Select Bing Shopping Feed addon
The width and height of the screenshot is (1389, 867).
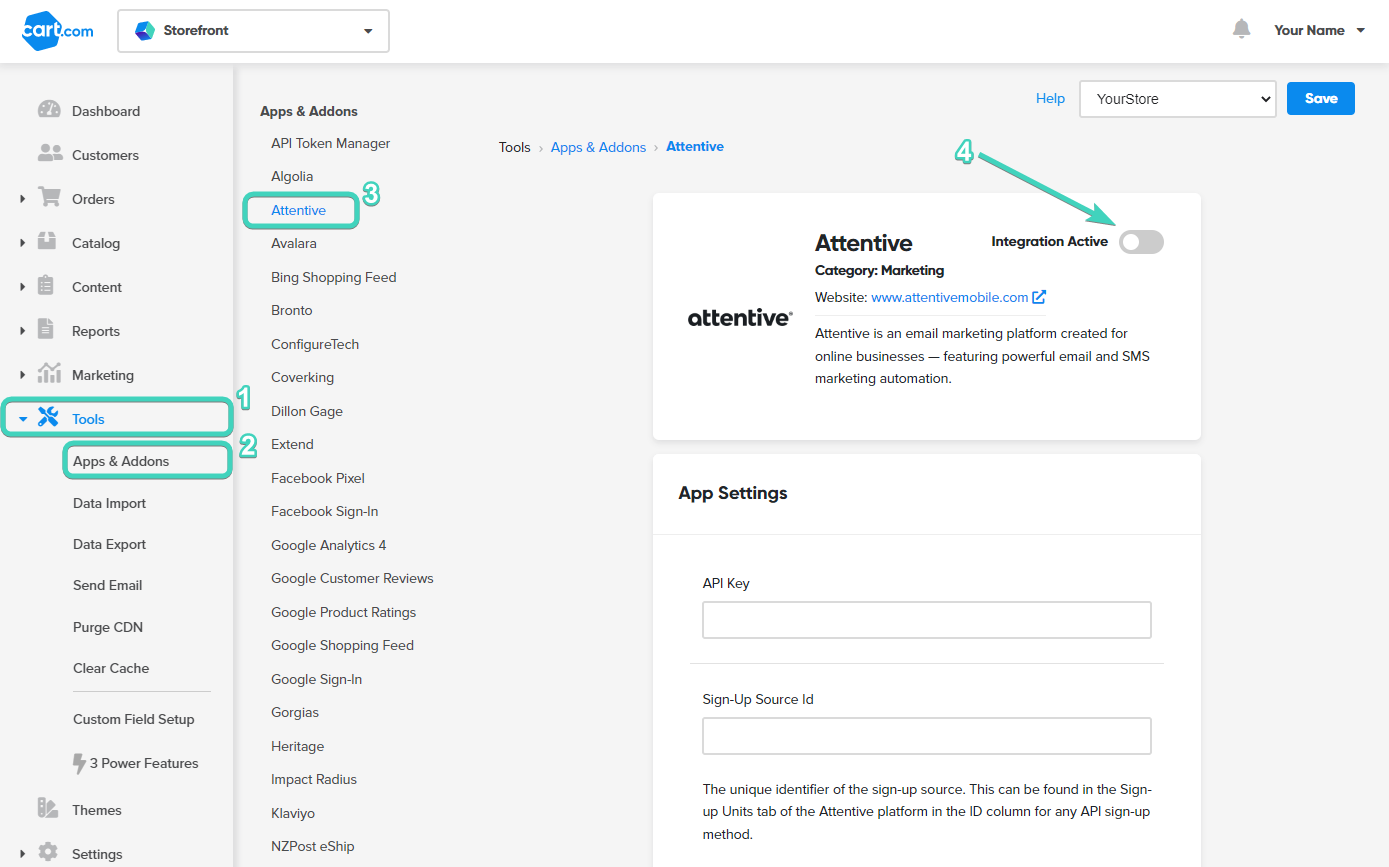click(333, 277)
